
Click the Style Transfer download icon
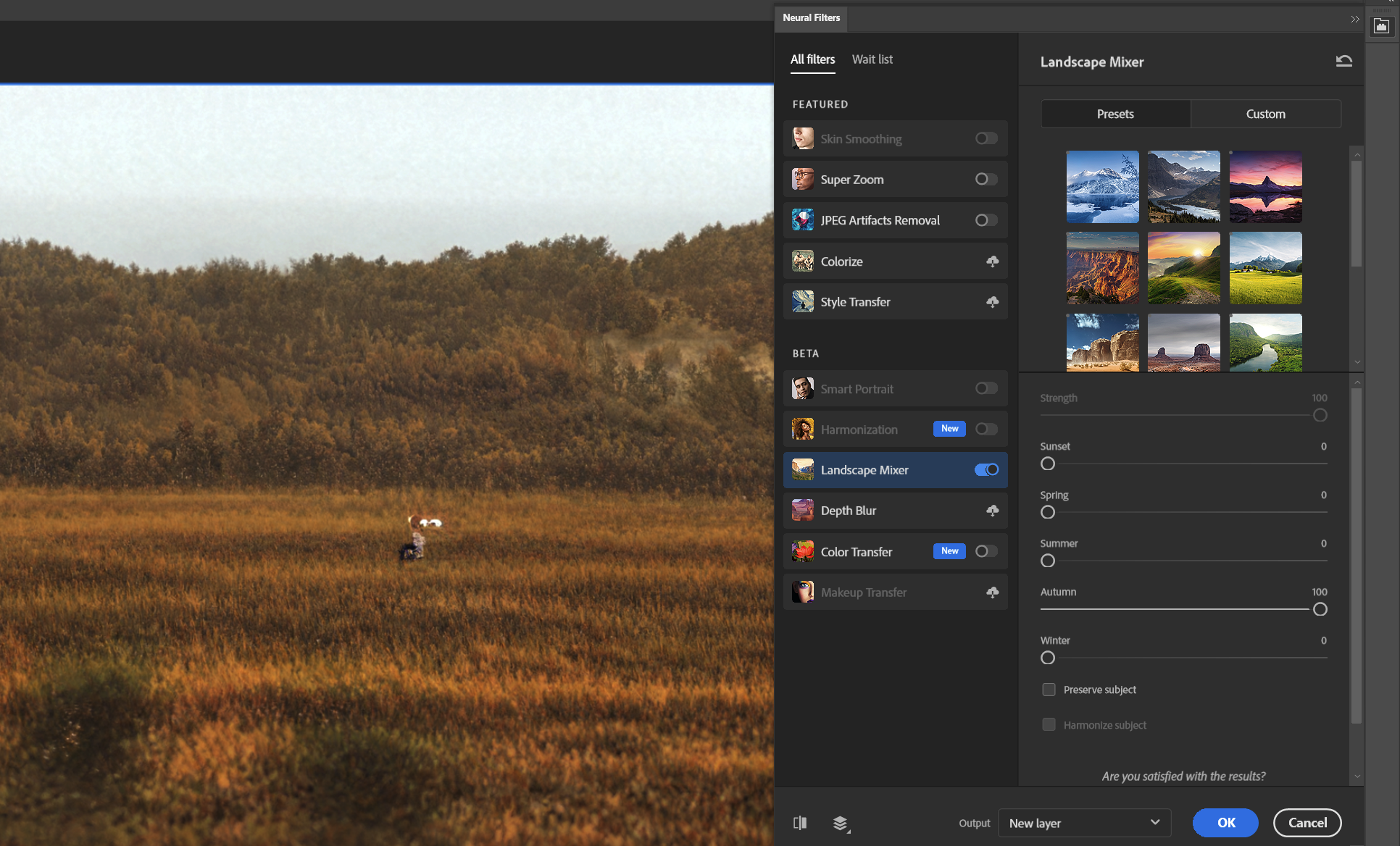click(990, 301)
